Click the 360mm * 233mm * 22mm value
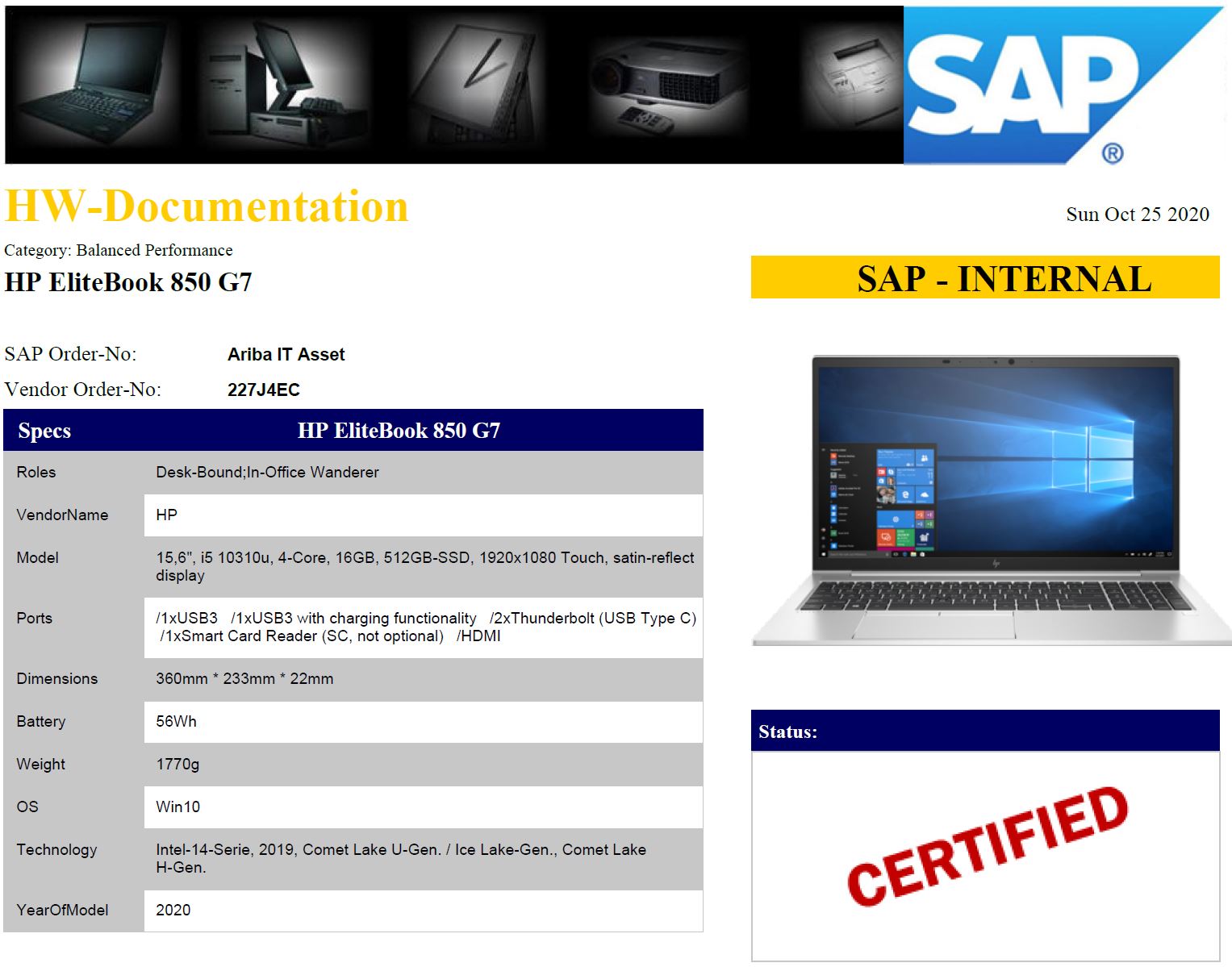The width and height of the screenshot is (1232, 967). pos(244,679)
